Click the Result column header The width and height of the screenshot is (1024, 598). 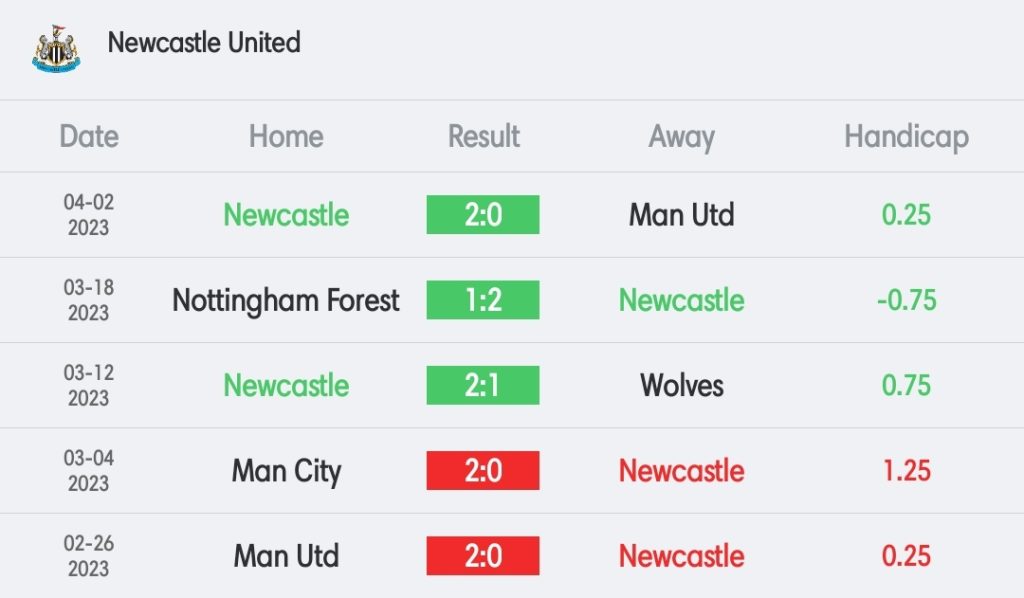(x=484, y=137)
